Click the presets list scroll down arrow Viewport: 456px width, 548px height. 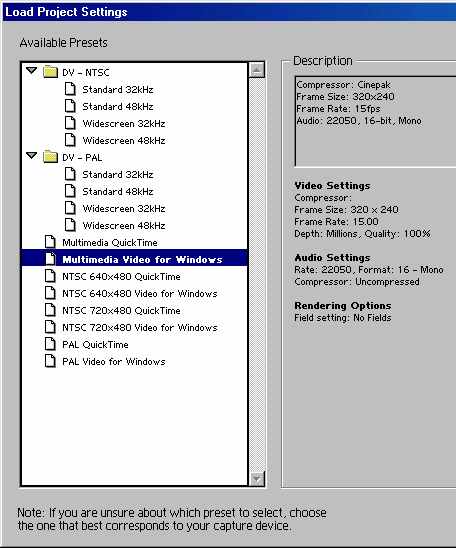coord(257,478)
